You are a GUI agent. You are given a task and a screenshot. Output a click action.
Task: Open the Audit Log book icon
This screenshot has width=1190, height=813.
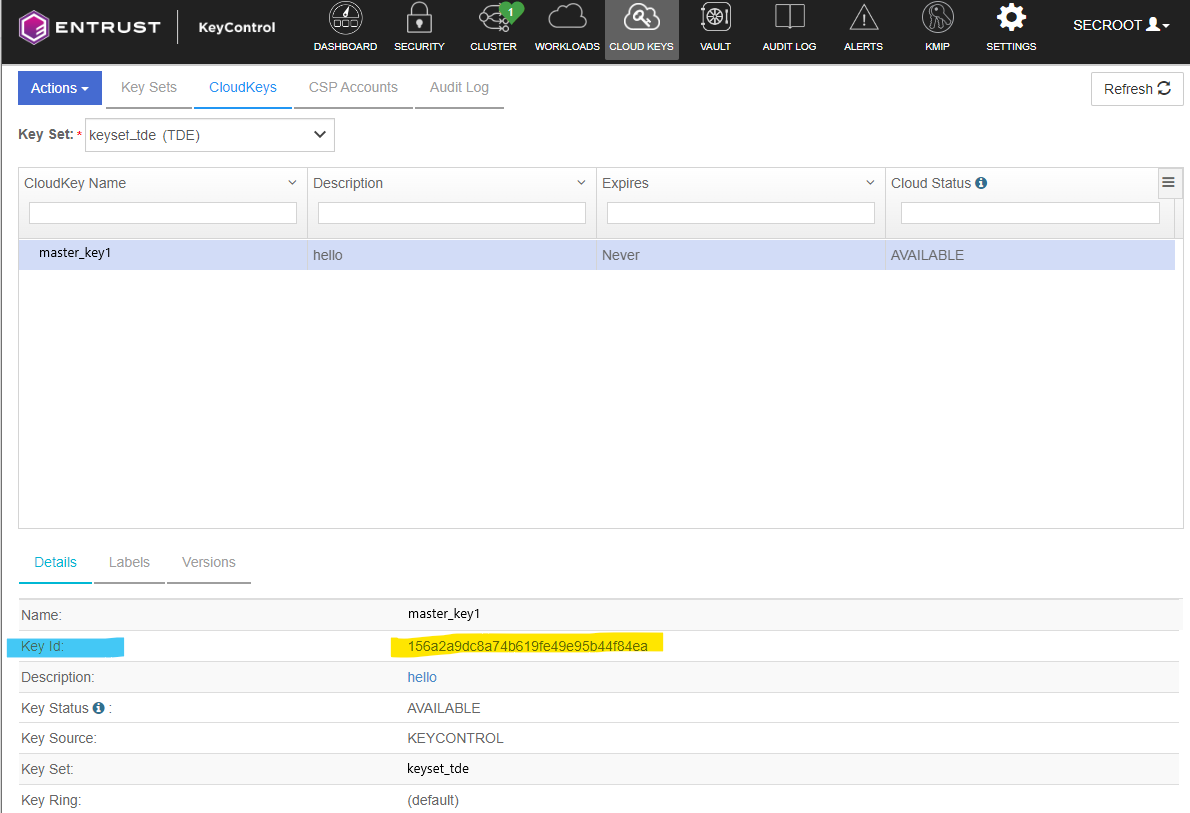[x=789, y=18]
